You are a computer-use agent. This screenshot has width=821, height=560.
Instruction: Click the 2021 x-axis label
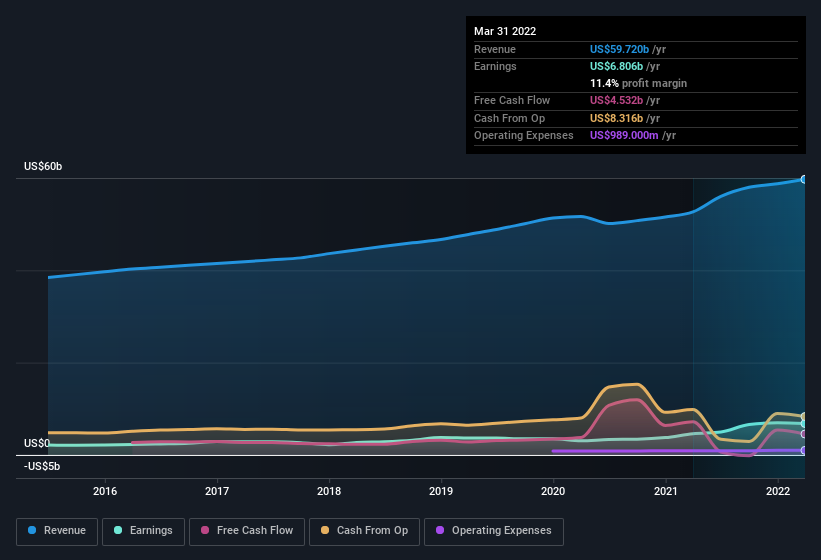click(x=665, y=491)
